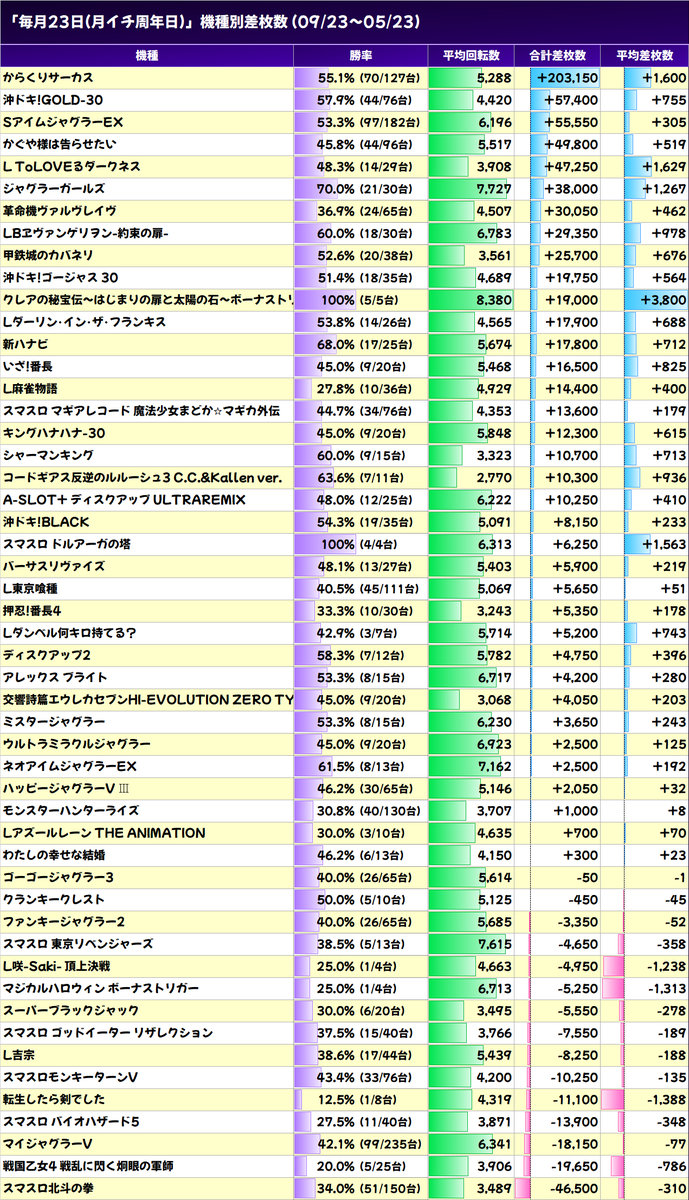Select ディスクアップ2 machine name

pyautogui.click(x=48, y=654)
